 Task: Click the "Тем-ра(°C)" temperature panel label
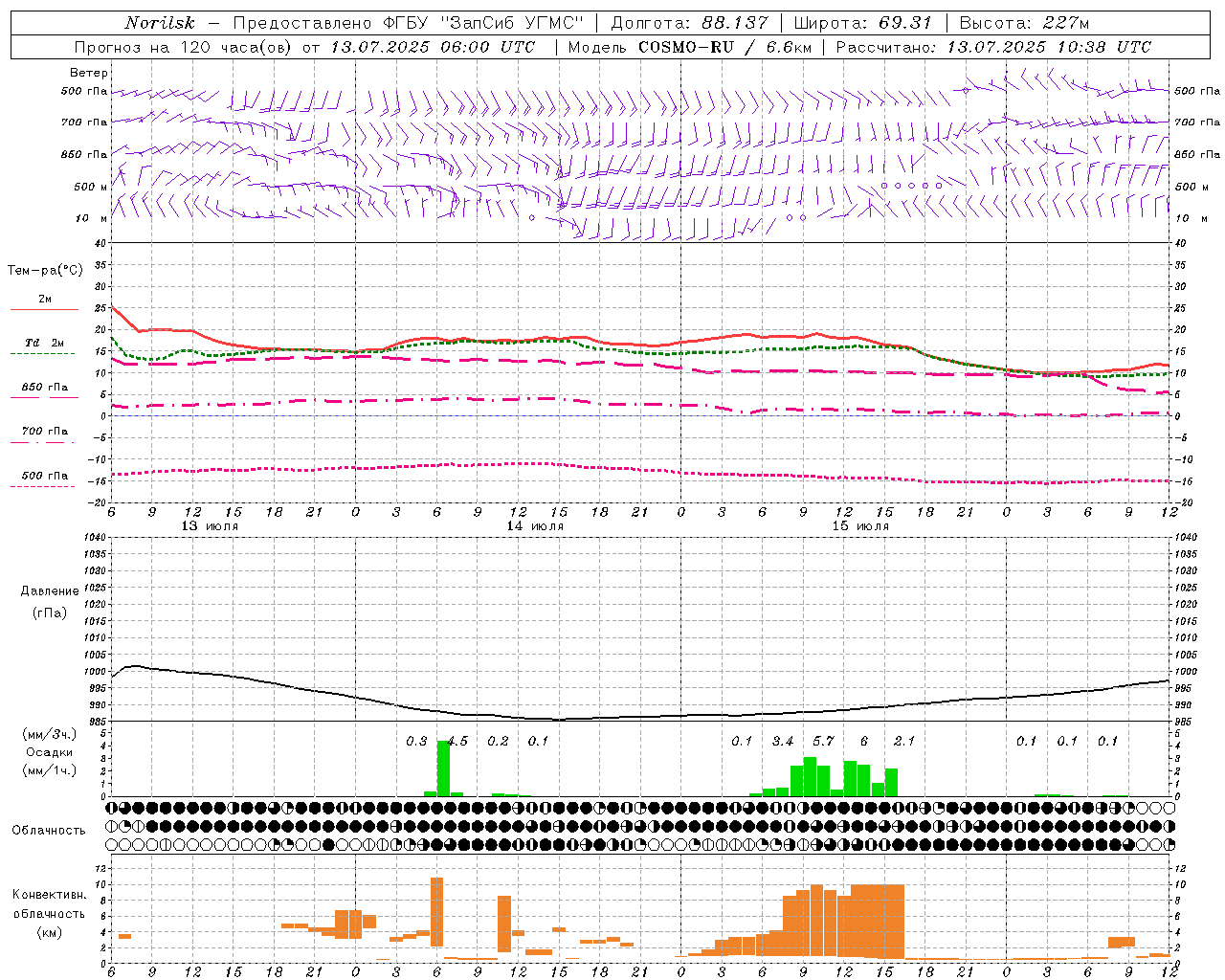point(45,271)
